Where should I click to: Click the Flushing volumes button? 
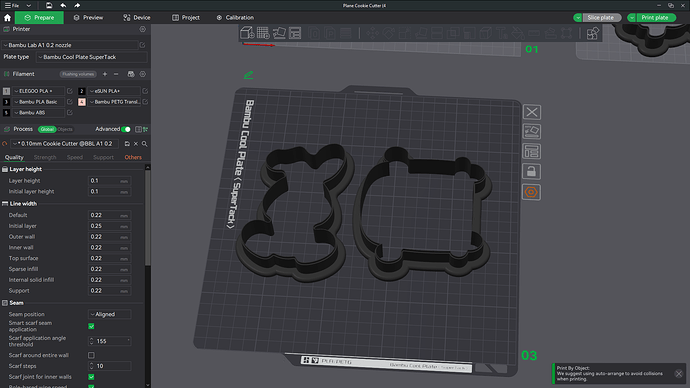pyautogui.click(x=78, y=74)
